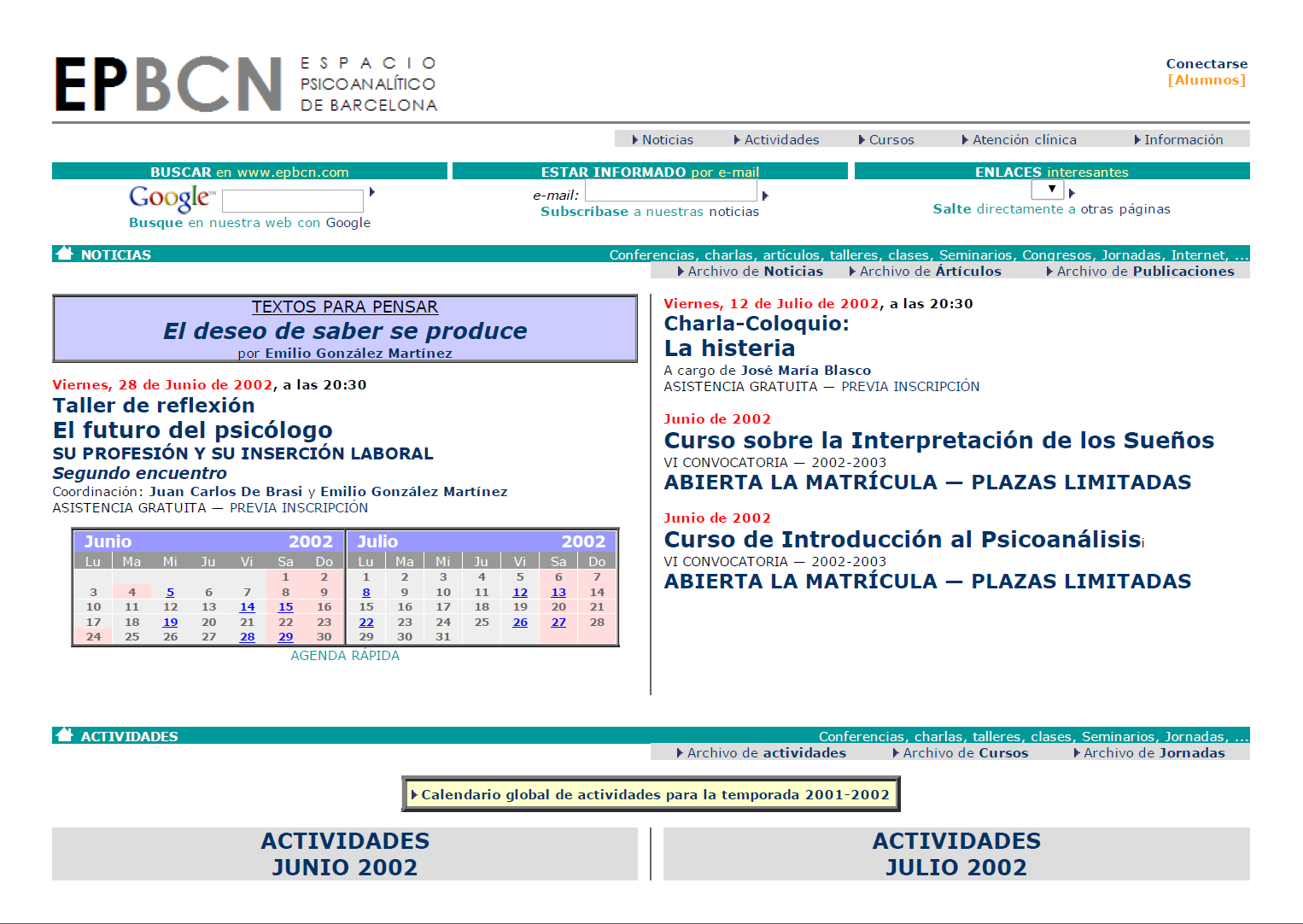Click the Google logo image

[x=172, y=198]
